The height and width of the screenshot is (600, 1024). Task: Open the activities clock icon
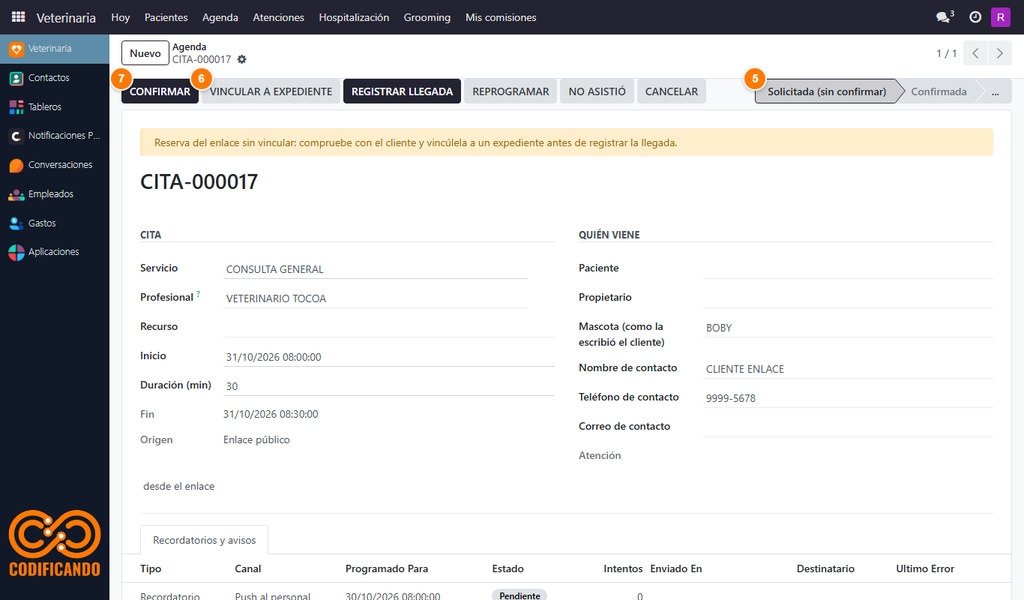[975, 17]
